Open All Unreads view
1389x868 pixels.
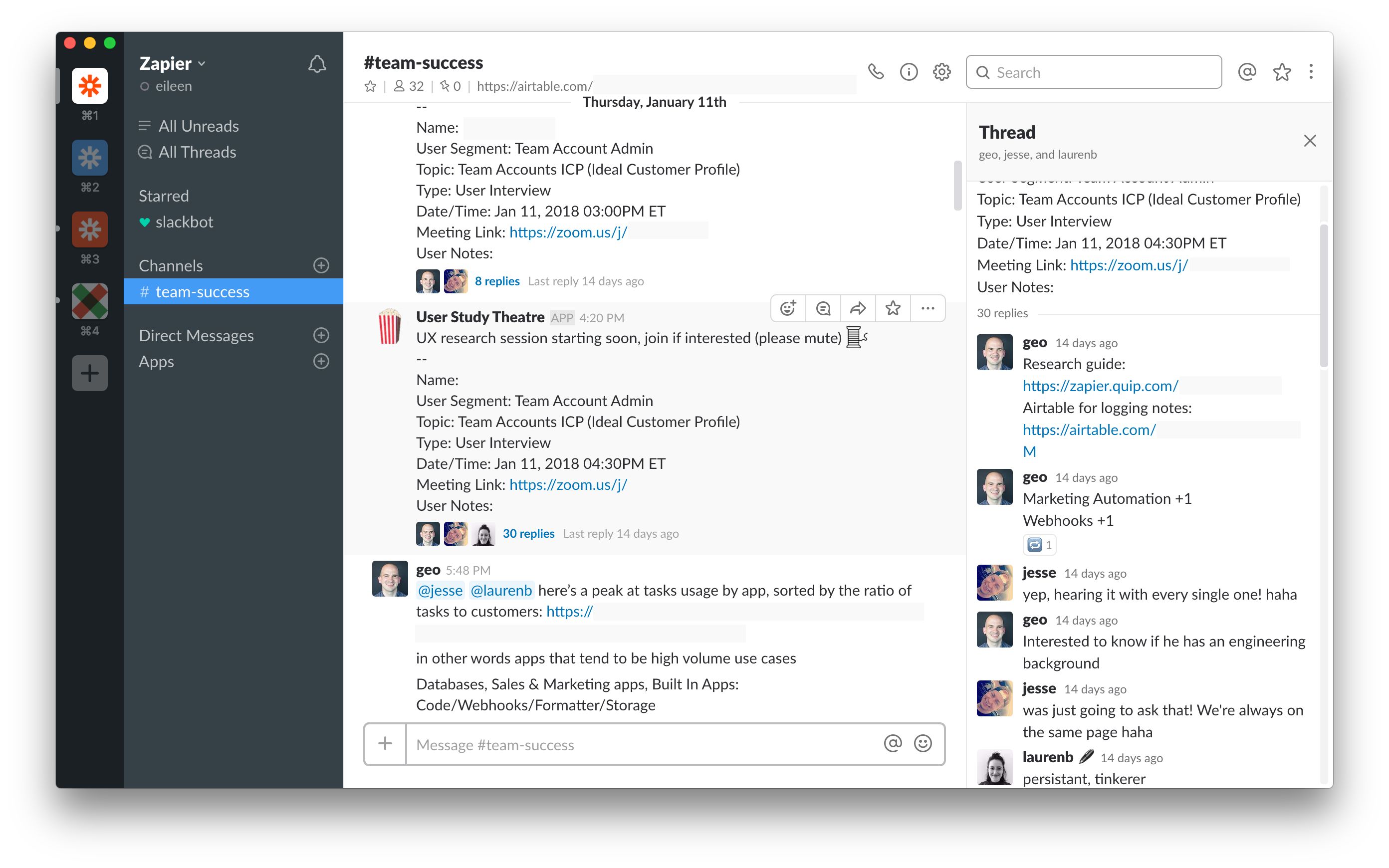coord(188,126)
